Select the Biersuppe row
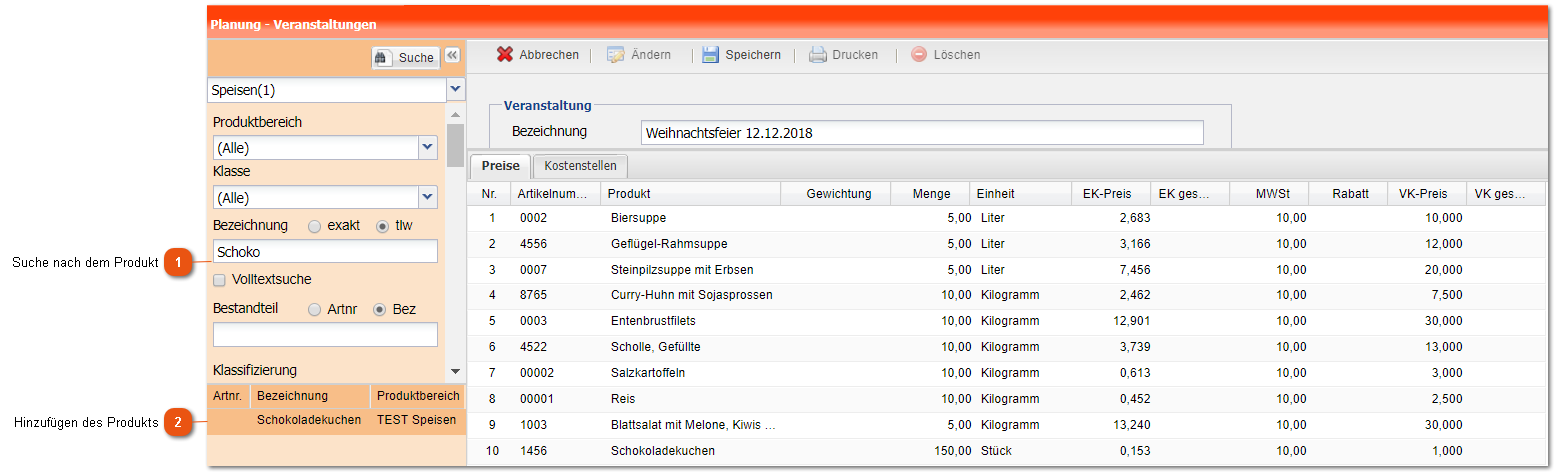 pyautogui.click(x=1007, y=218)
